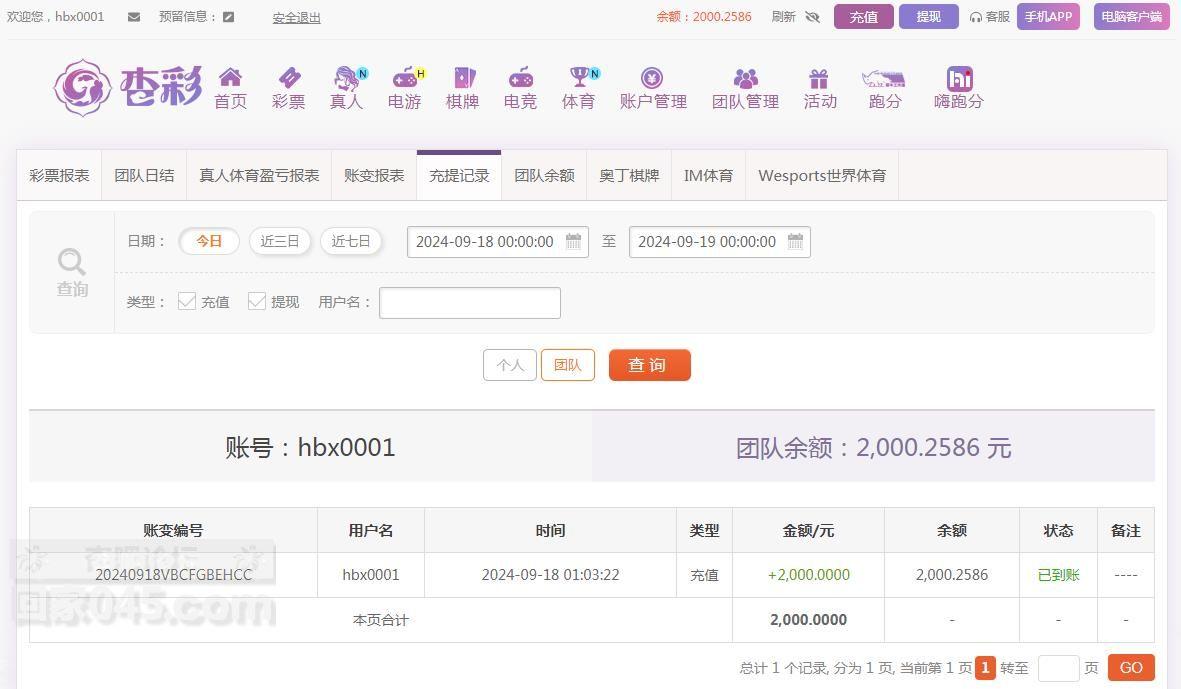This screenshot has height=689, width=1181.
Task: Toggle the 充值 type checkbox
Action: (x=187, y=301)
